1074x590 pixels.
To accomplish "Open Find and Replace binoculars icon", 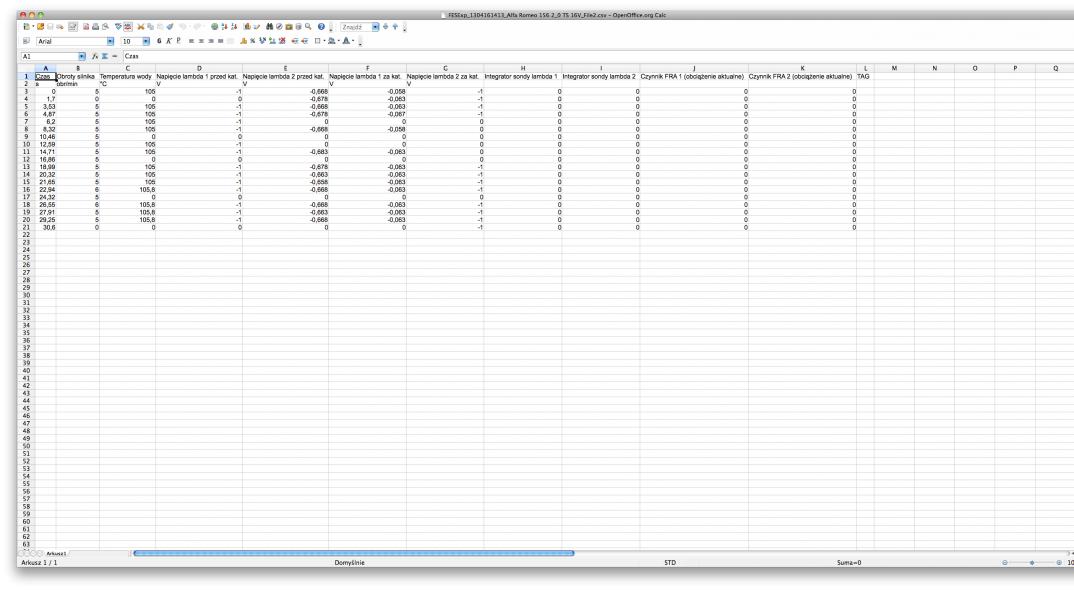I will tap(269, 27).
